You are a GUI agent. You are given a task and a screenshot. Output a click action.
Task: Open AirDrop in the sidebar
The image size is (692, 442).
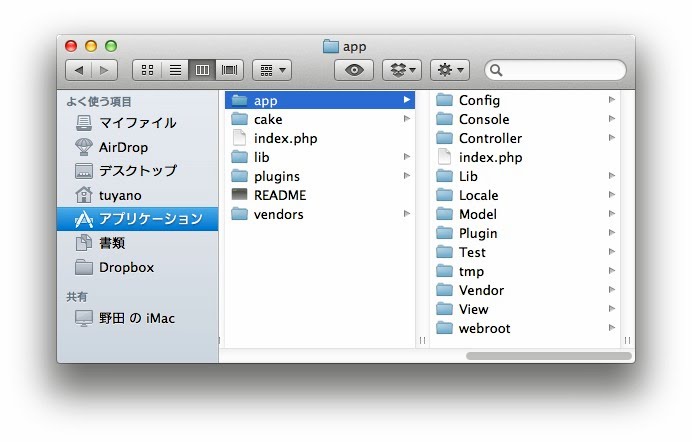click(x=122, y=147)
